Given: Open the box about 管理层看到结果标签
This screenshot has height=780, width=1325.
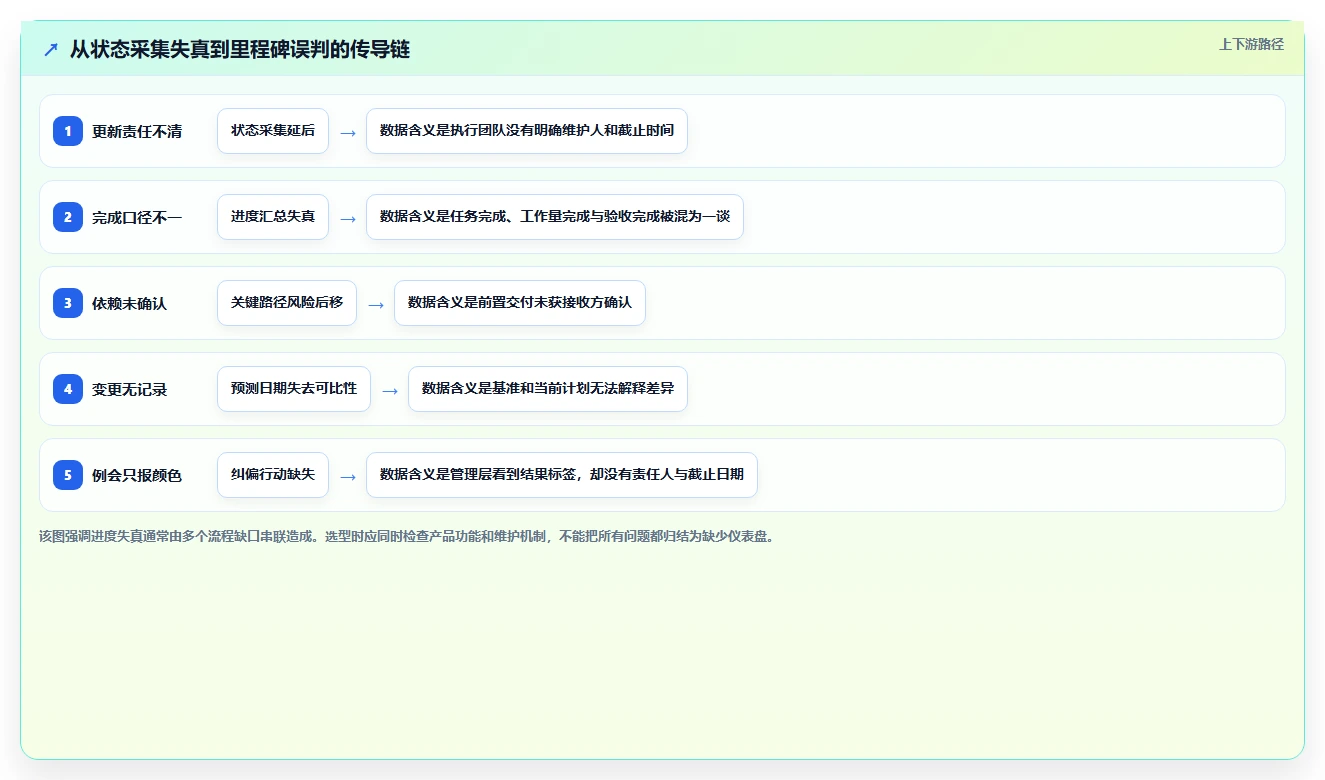Looking at the screenshot, I should coord(562,475).
